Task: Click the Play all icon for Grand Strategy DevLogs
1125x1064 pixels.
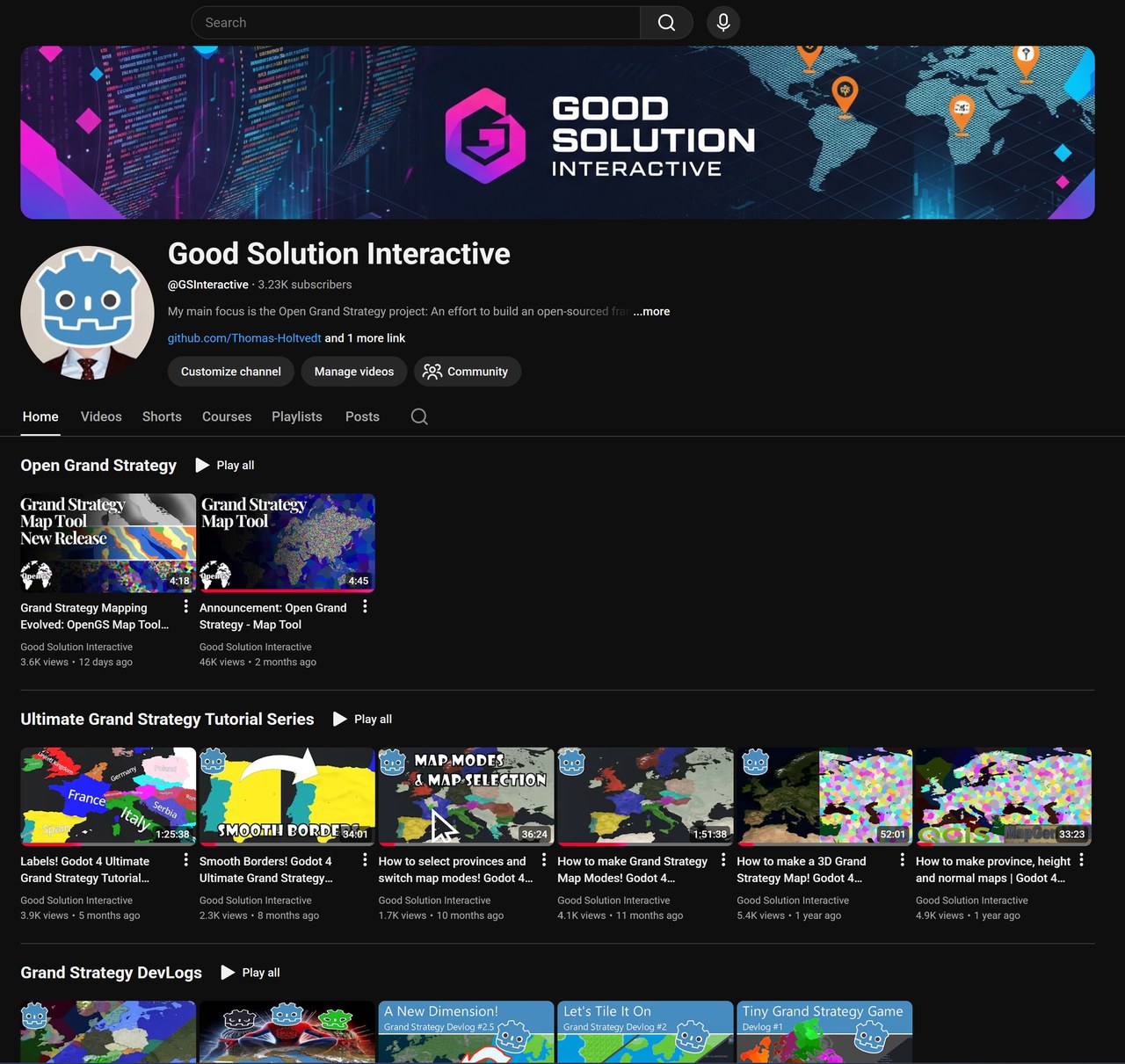Action: [227, 973]
